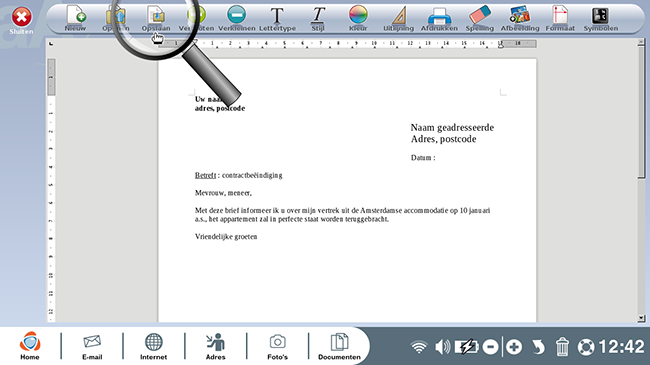Open the Formaat page format tool
The image size is (650, 365).
pyautogui.click(x=560, y=19)
